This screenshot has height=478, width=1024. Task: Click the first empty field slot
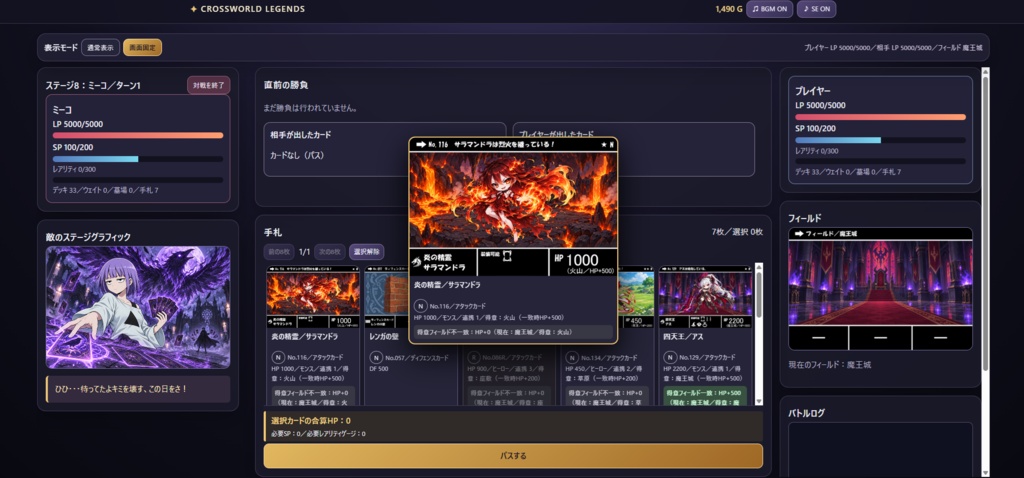point(818,338)
